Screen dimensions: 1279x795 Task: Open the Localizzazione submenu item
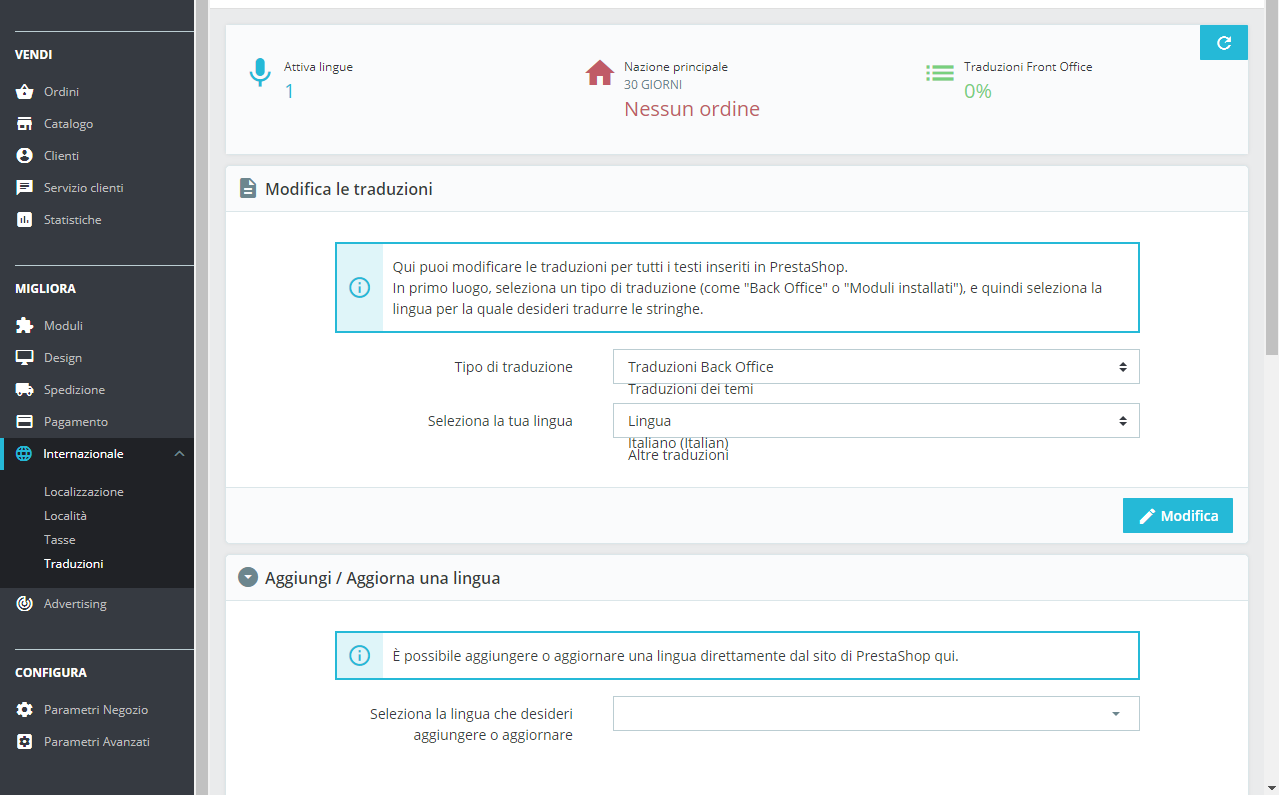[84, 492]
